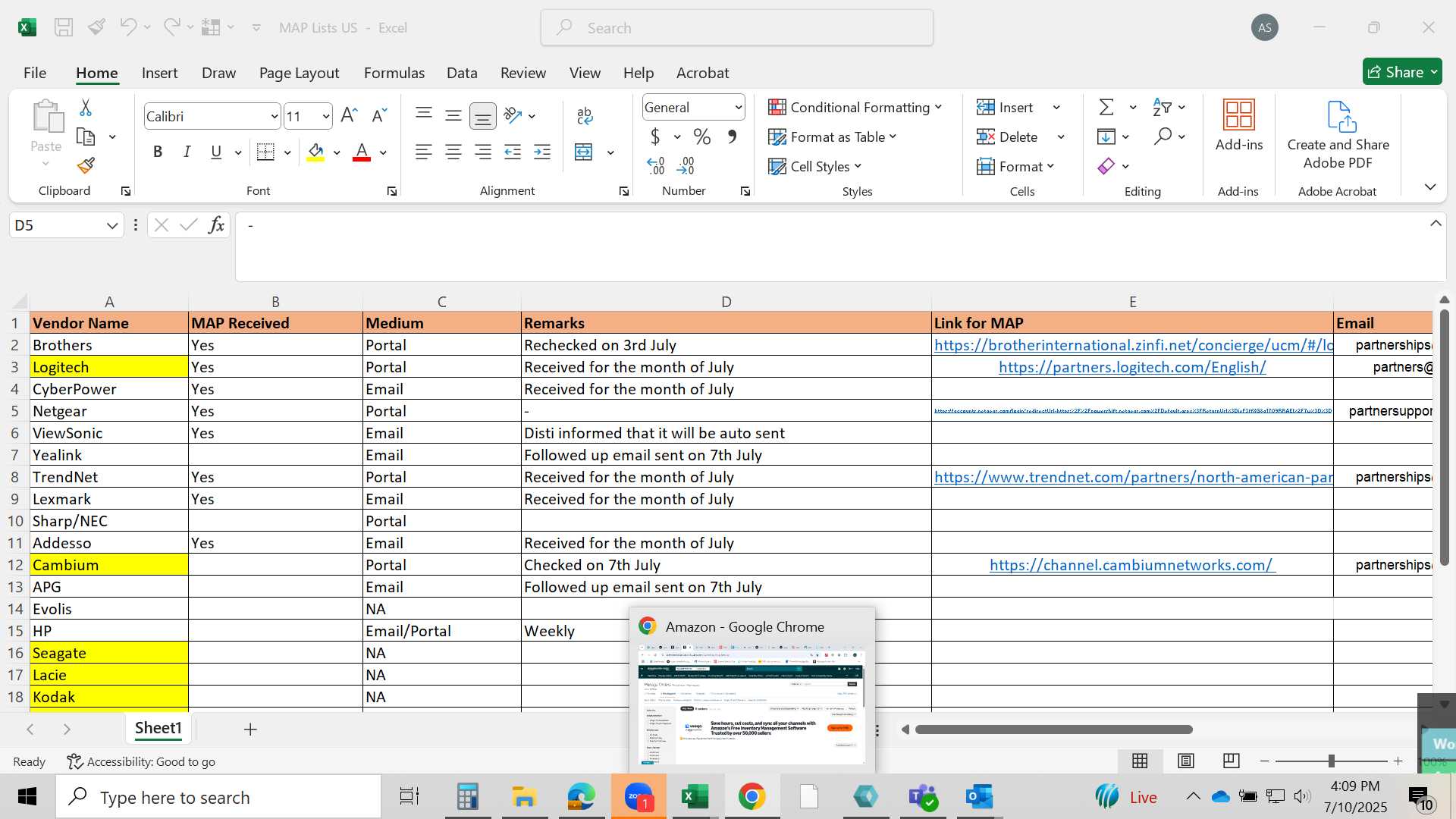Apply yellow Fill Color swatch
The image size is (1456, 819).
pyautogui.click(x=315, y=152)
